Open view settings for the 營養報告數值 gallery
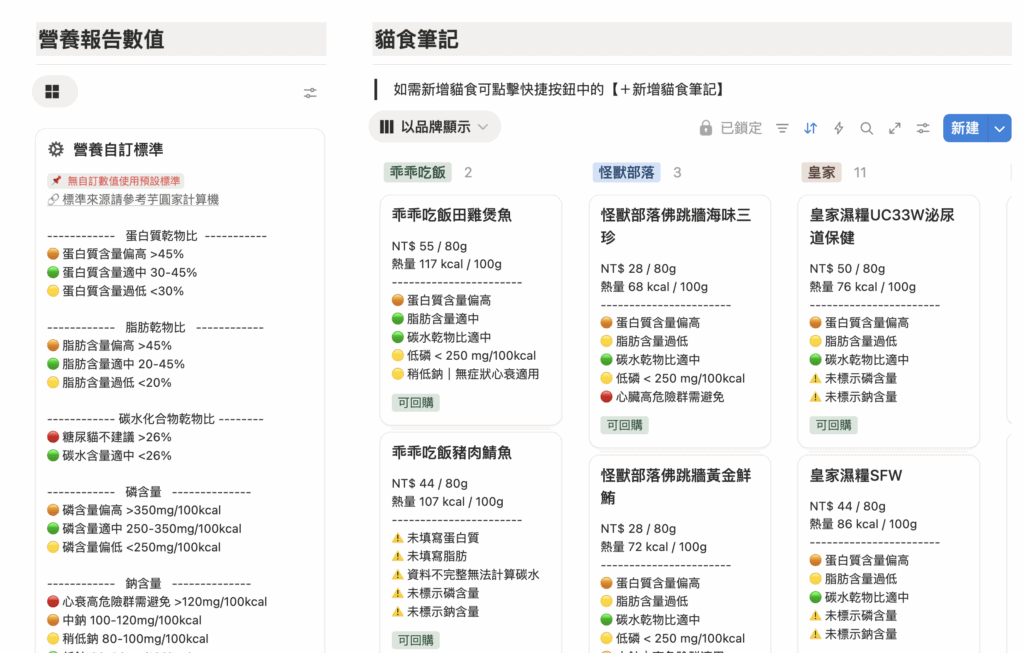Screen dimensions: 1024x653 pos(310,93)
